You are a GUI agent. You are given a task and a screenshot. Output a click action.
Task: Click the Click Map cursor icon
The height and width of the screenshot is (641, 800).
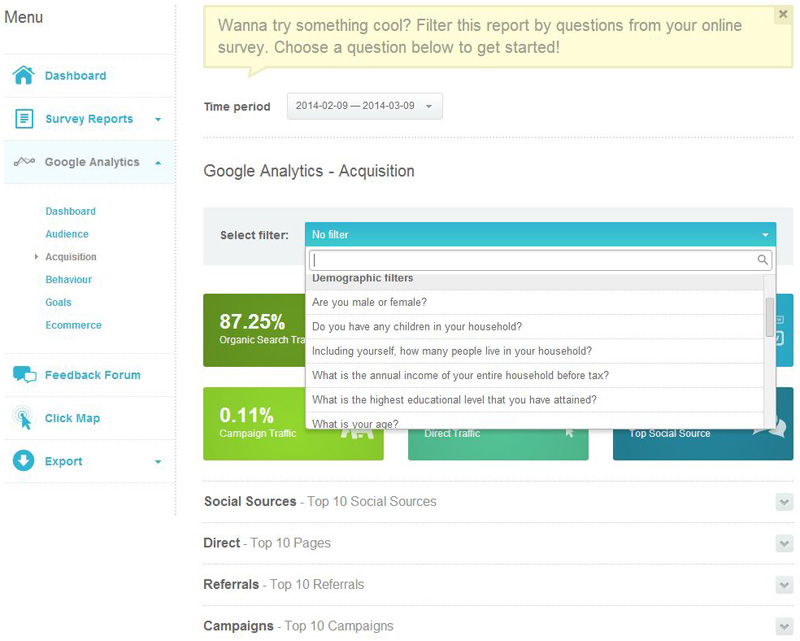pyautogui.click(x=24, y=419)
